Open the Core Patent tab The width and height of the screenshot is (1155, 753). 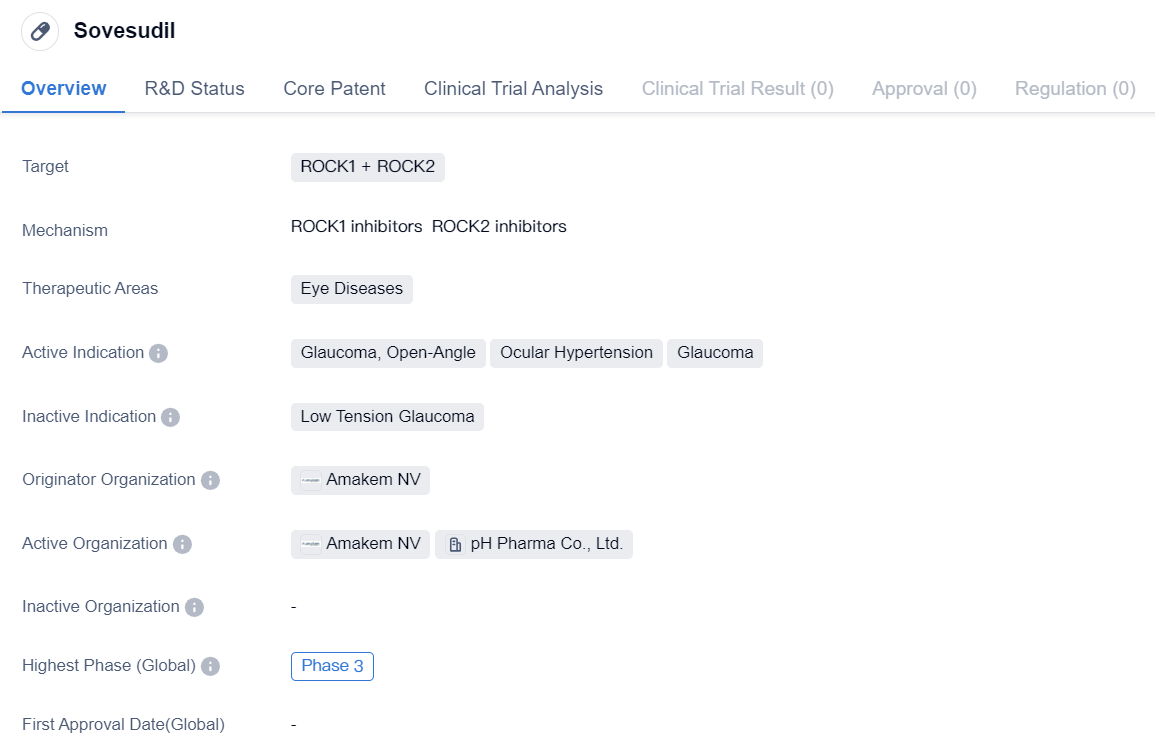click(x=334, y=89)
